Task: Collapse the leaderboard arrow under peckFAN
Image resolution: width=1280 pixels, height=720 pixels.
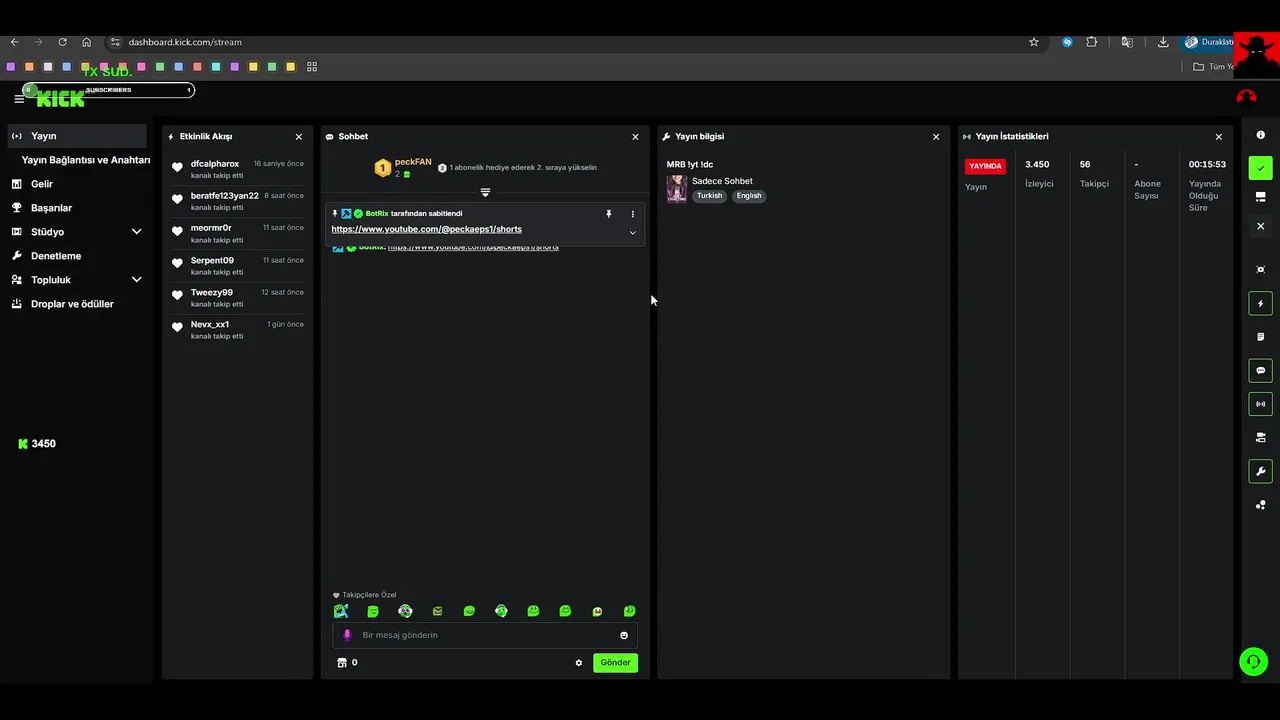Action: 485,192
